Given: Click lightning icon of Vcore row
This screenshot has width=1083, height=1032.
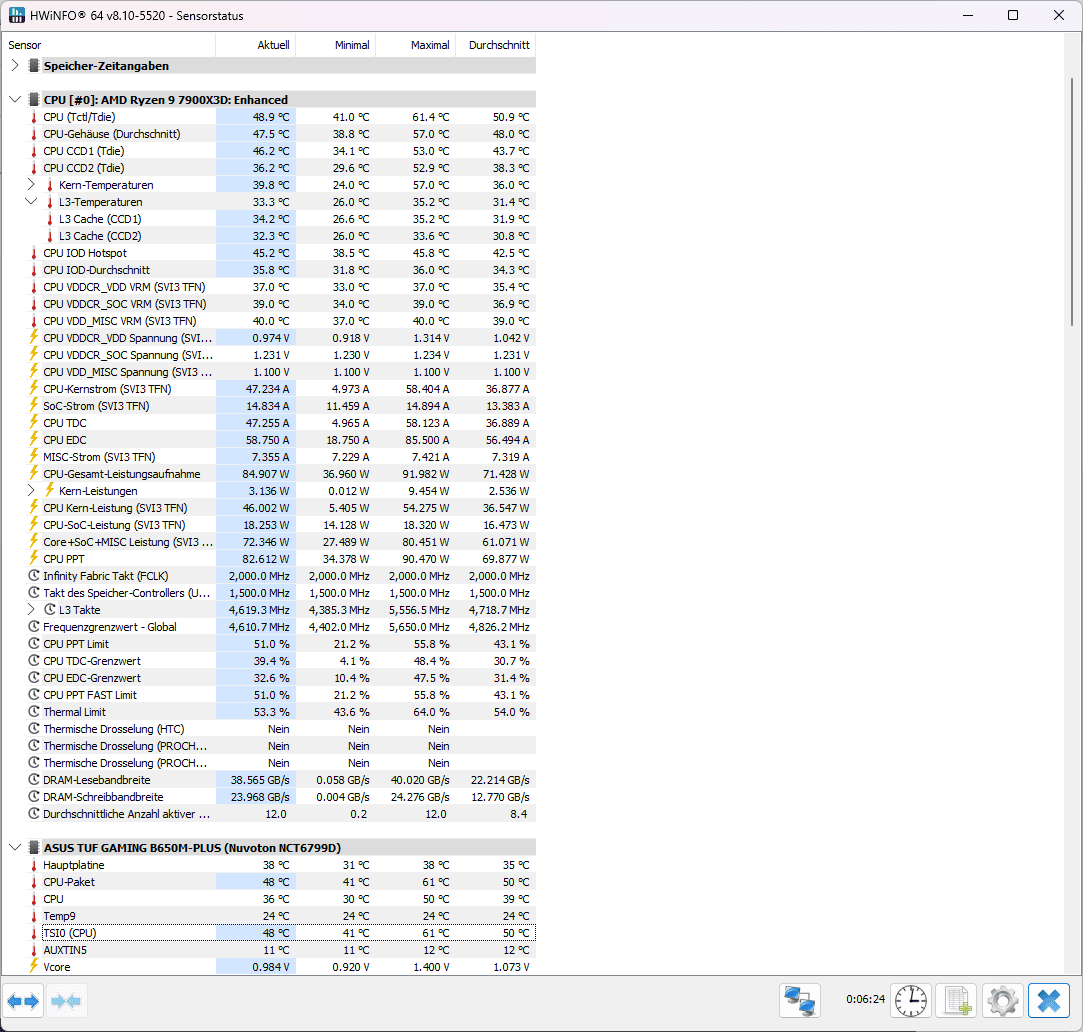Looking at the screenshot, I should coord(33,966).
